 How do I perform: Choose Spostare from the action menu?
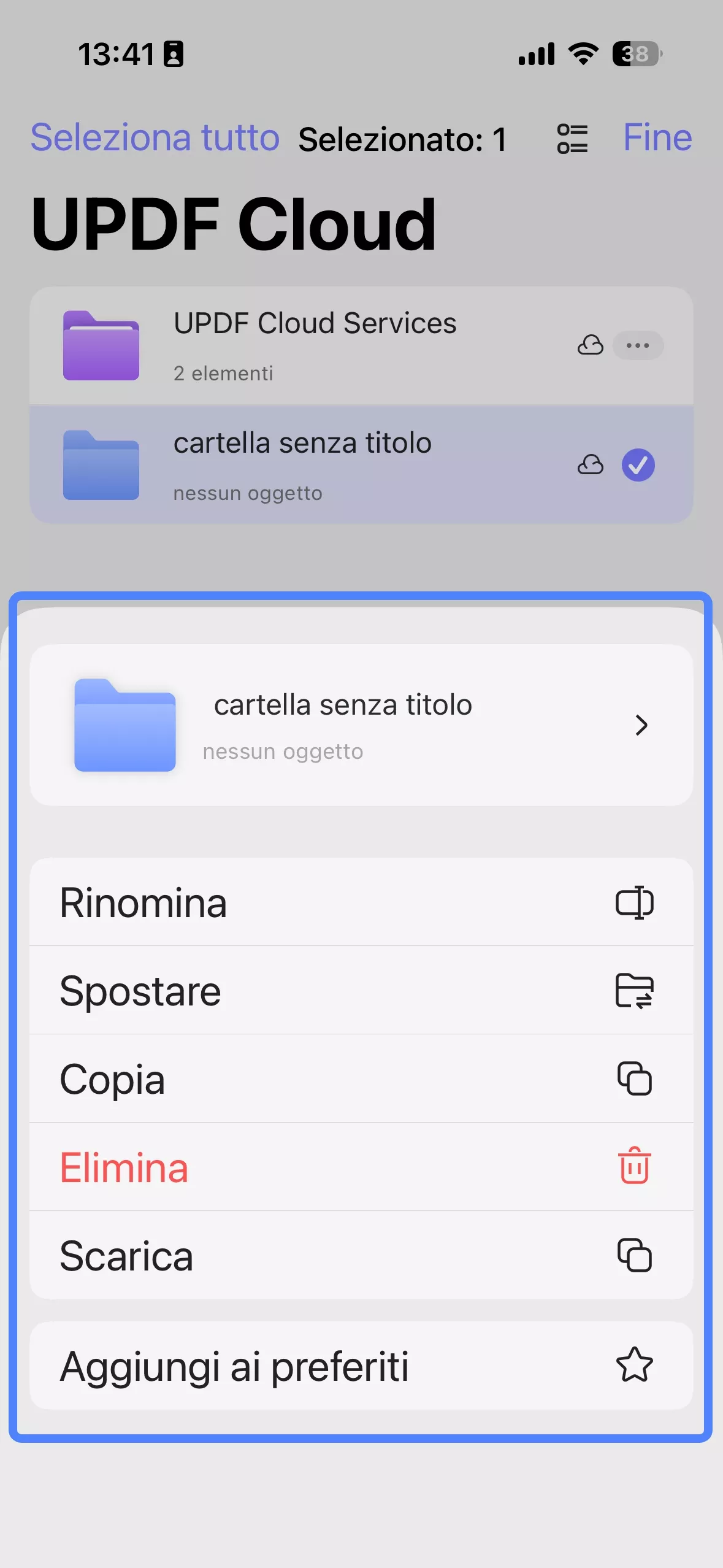pyautogui.click(x=140, y=991)
